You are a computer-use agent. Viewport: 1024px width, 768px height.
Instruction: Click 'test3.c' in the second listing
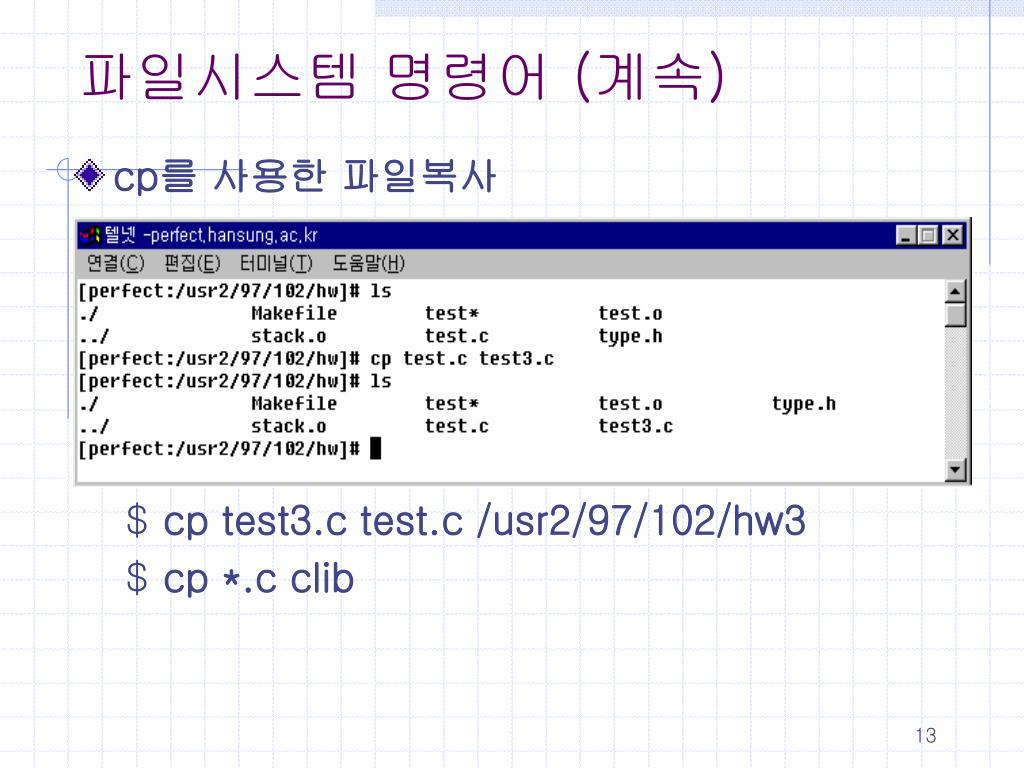pyautogui.click(x=635, y=426)
